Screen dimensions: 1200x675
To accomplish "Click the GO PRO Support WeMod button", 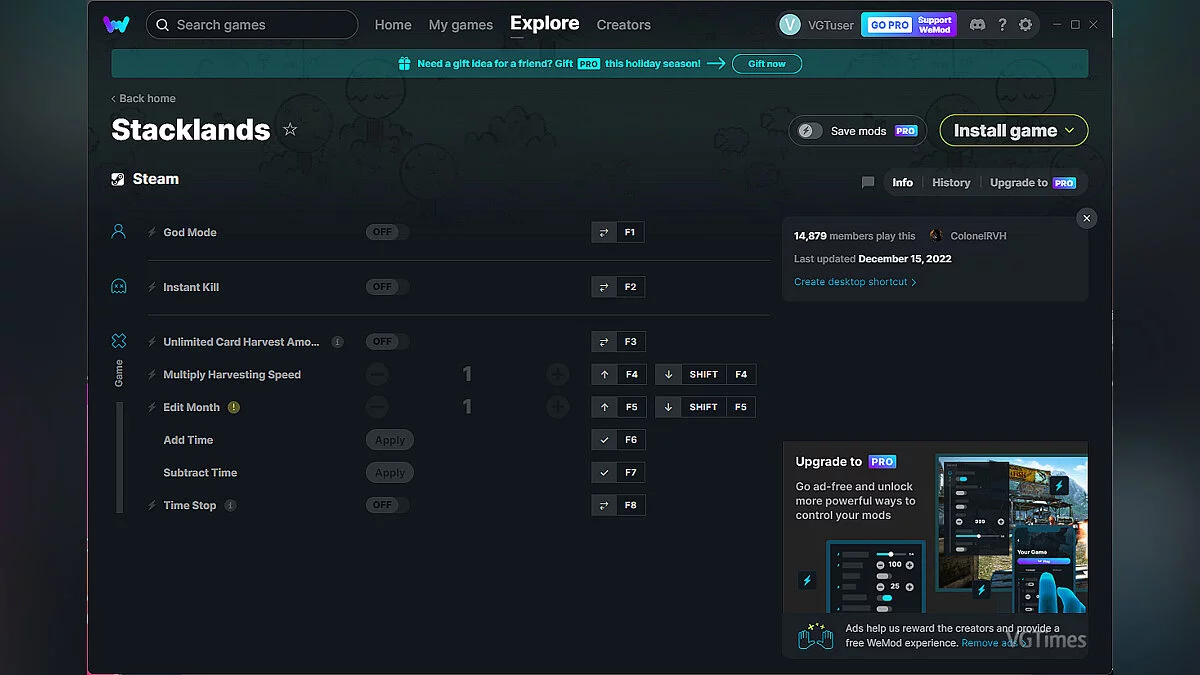I will click(910, 25).
